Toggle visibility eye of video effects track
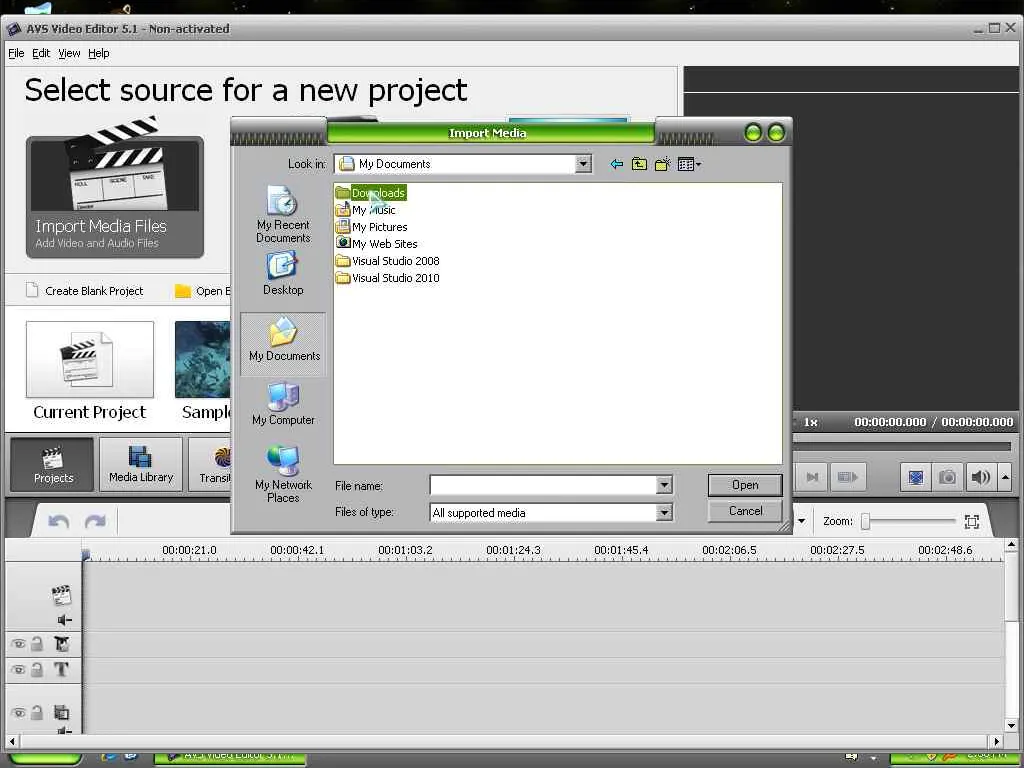The width and height of the screenshot is (1024, 768). point(18,644)
